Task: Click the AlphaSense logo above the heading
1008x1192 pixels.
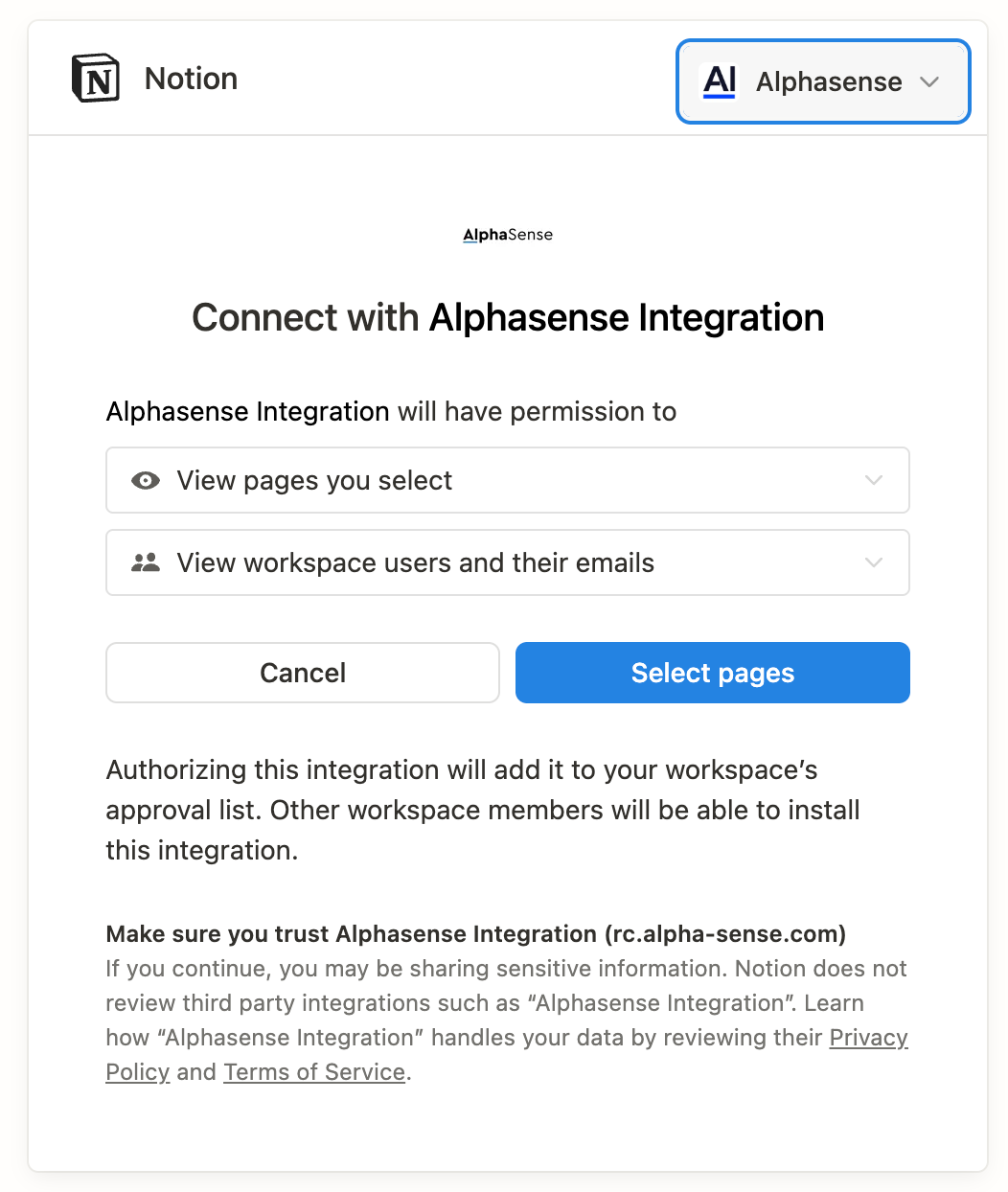Action: pos(508,235)
